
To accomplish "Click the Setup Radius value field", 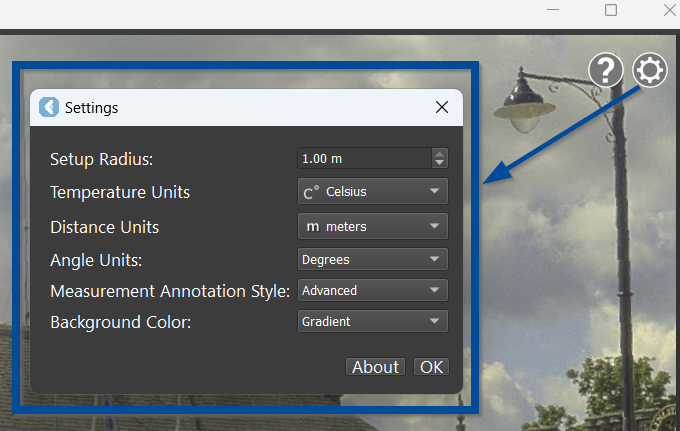I will [x=363, y=158].
